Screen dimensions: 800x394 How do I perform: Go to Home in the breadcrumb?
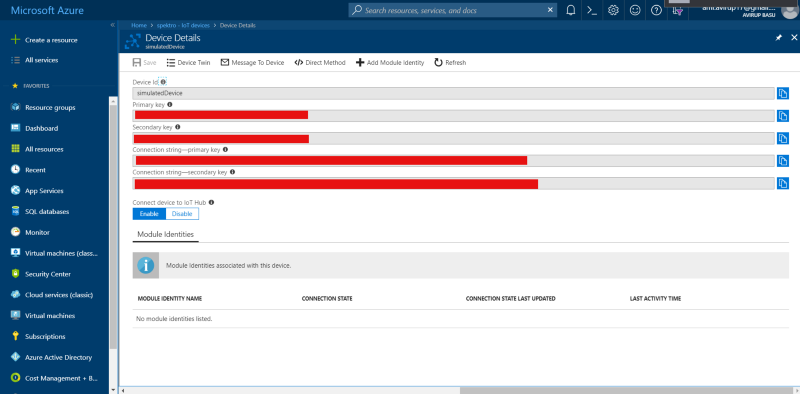(139, 25)
